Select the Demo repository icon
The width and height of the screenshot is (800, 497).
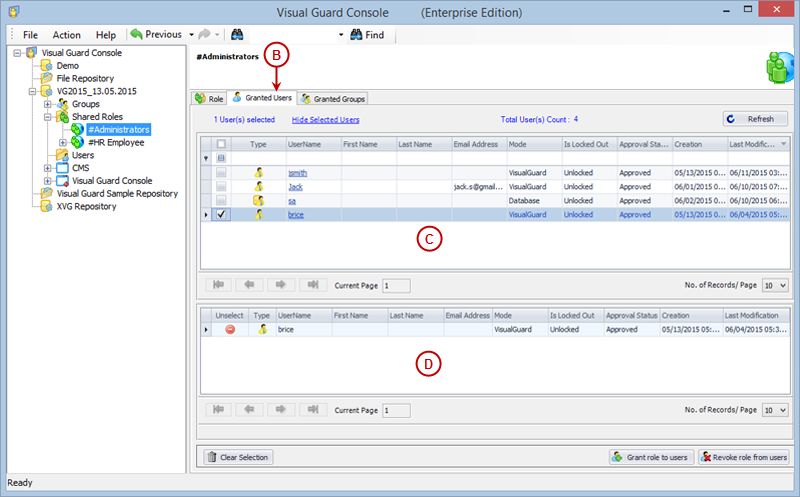[46, 65]
